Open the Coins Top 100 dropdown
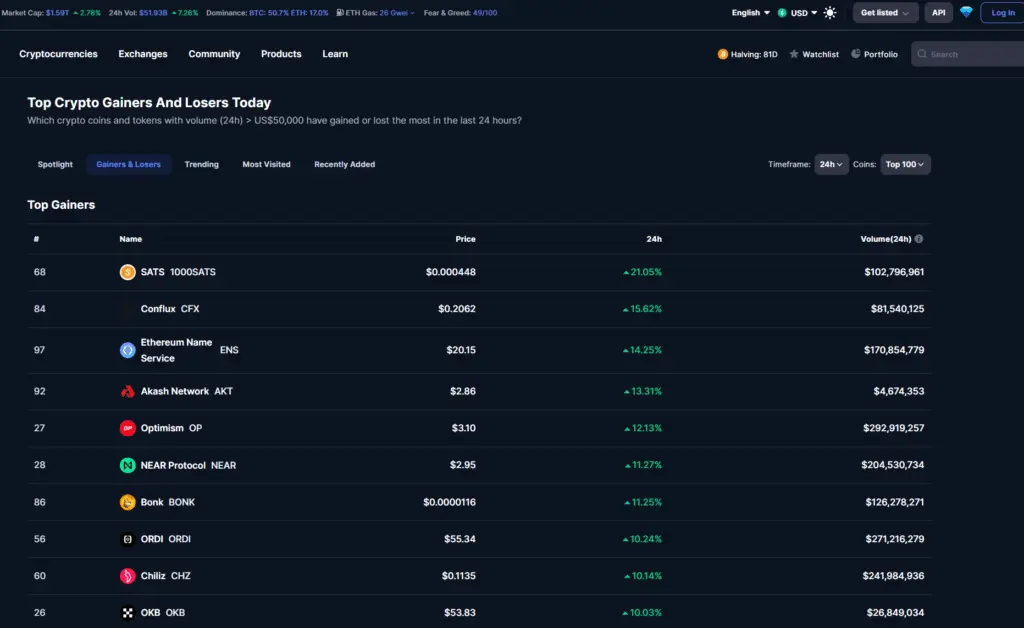1024x628 pixels. (x=905, y=165)
